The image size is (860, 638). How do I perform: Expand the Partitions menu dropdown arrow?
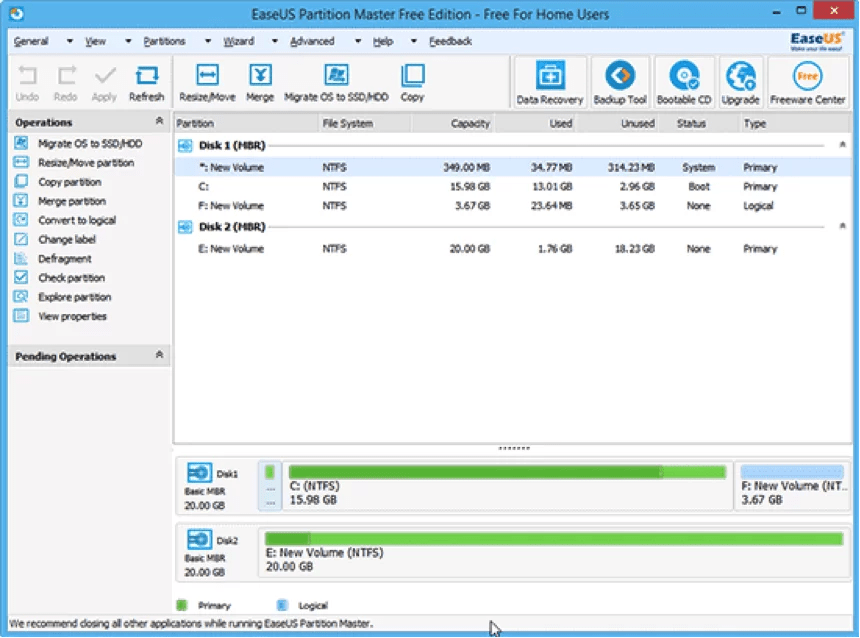coord(207,41)
